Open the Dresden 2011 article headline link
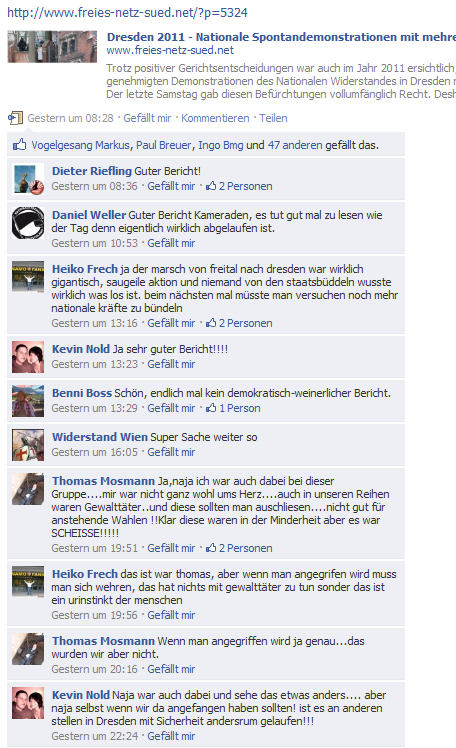This screenshot has width=456, height=748. point(281,37)
